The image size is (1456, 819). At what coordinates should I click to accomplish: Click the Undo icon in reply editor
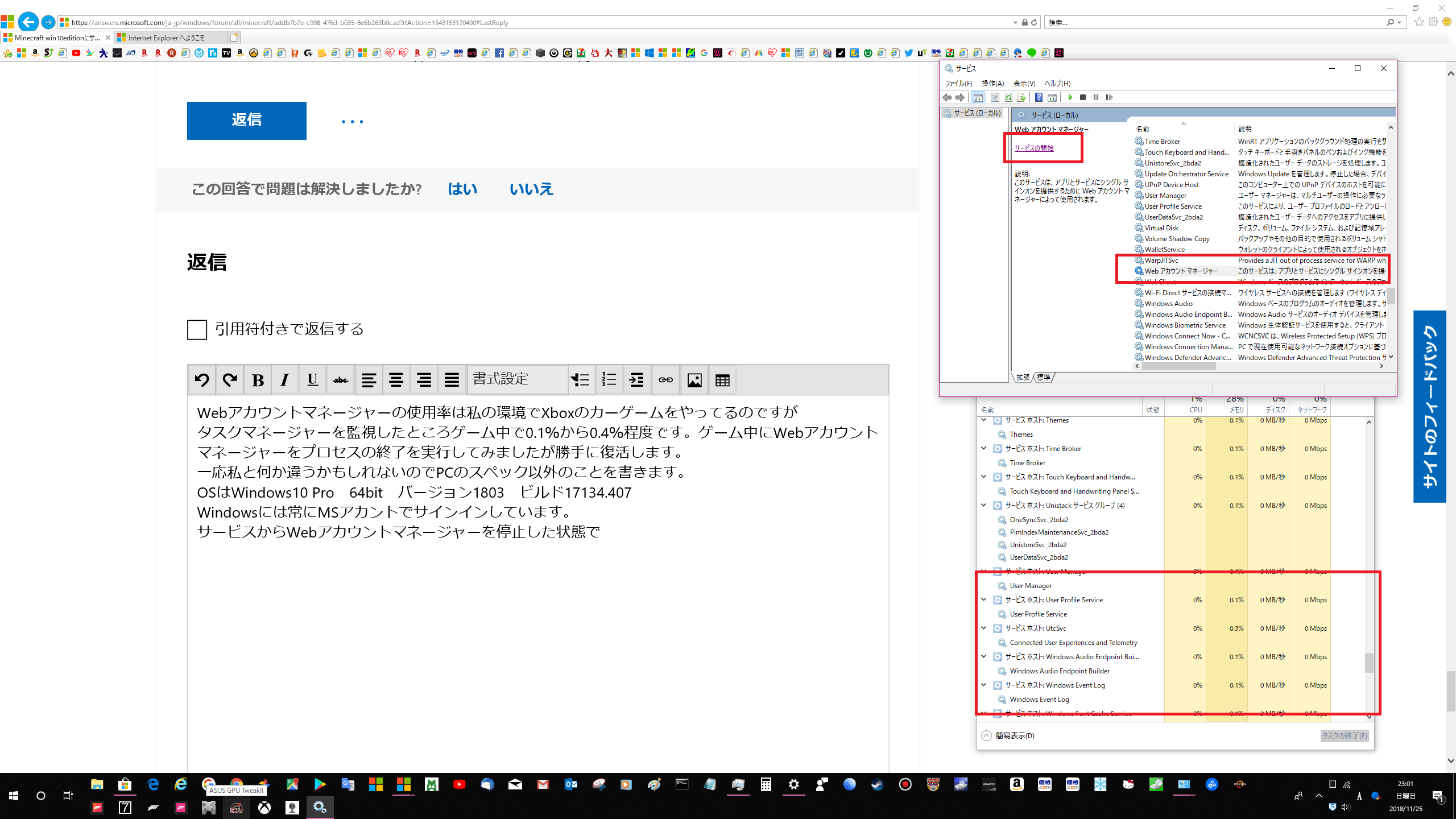point(202,380)
